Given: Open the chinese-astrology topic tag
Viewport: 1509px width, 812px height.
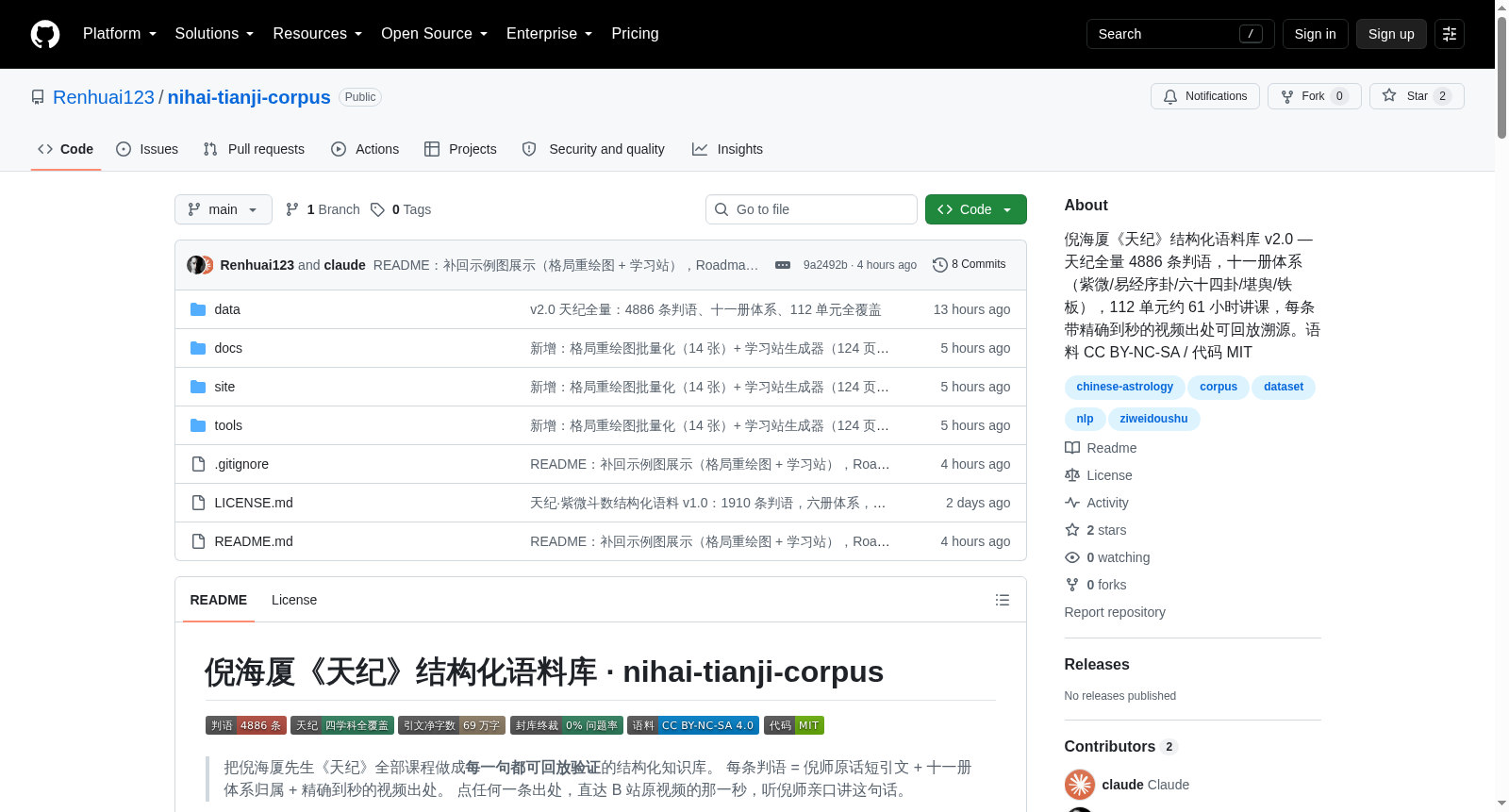Looking at the screenshot, I should tap(1125, 387).
